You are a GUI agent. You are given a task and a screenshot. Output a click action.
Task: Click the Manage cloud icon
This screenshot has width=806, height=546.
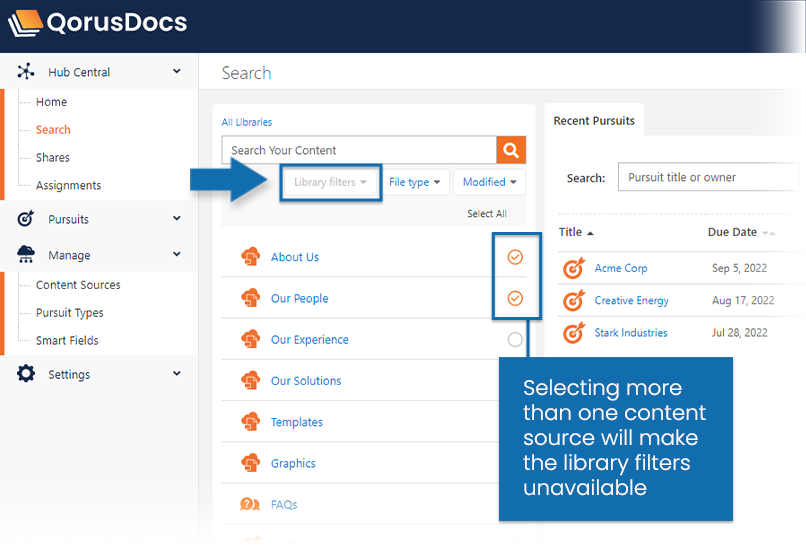(x=26, y=254)
